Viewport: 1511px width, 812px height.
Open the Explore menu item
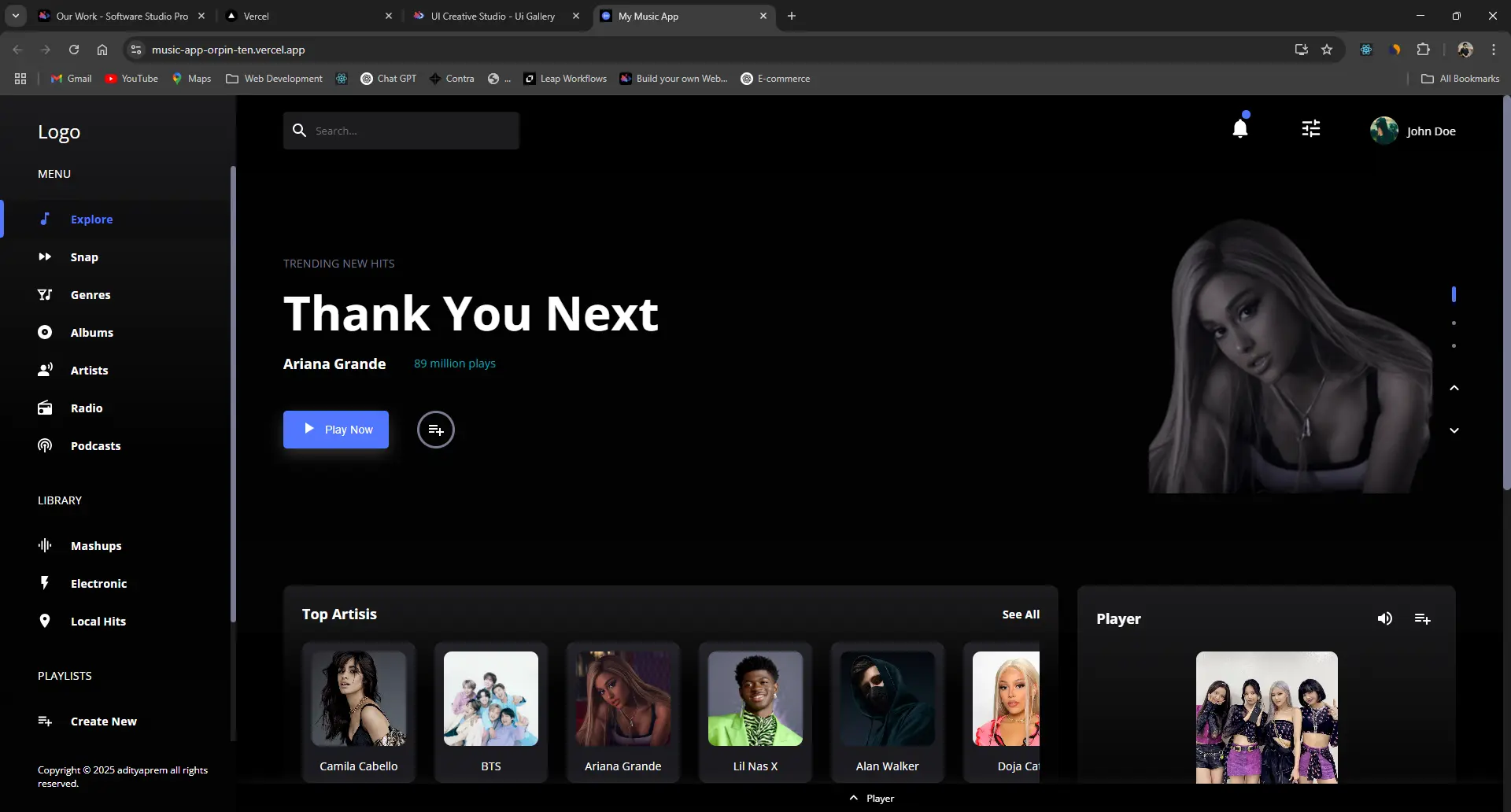116,219
